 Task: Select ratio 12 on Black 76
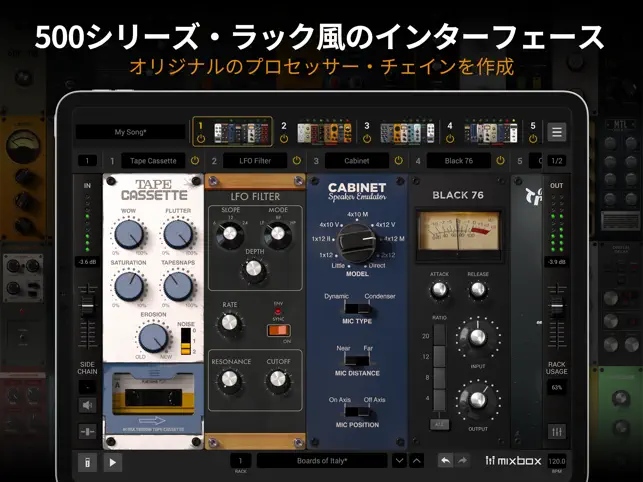(x=440, y=356)
